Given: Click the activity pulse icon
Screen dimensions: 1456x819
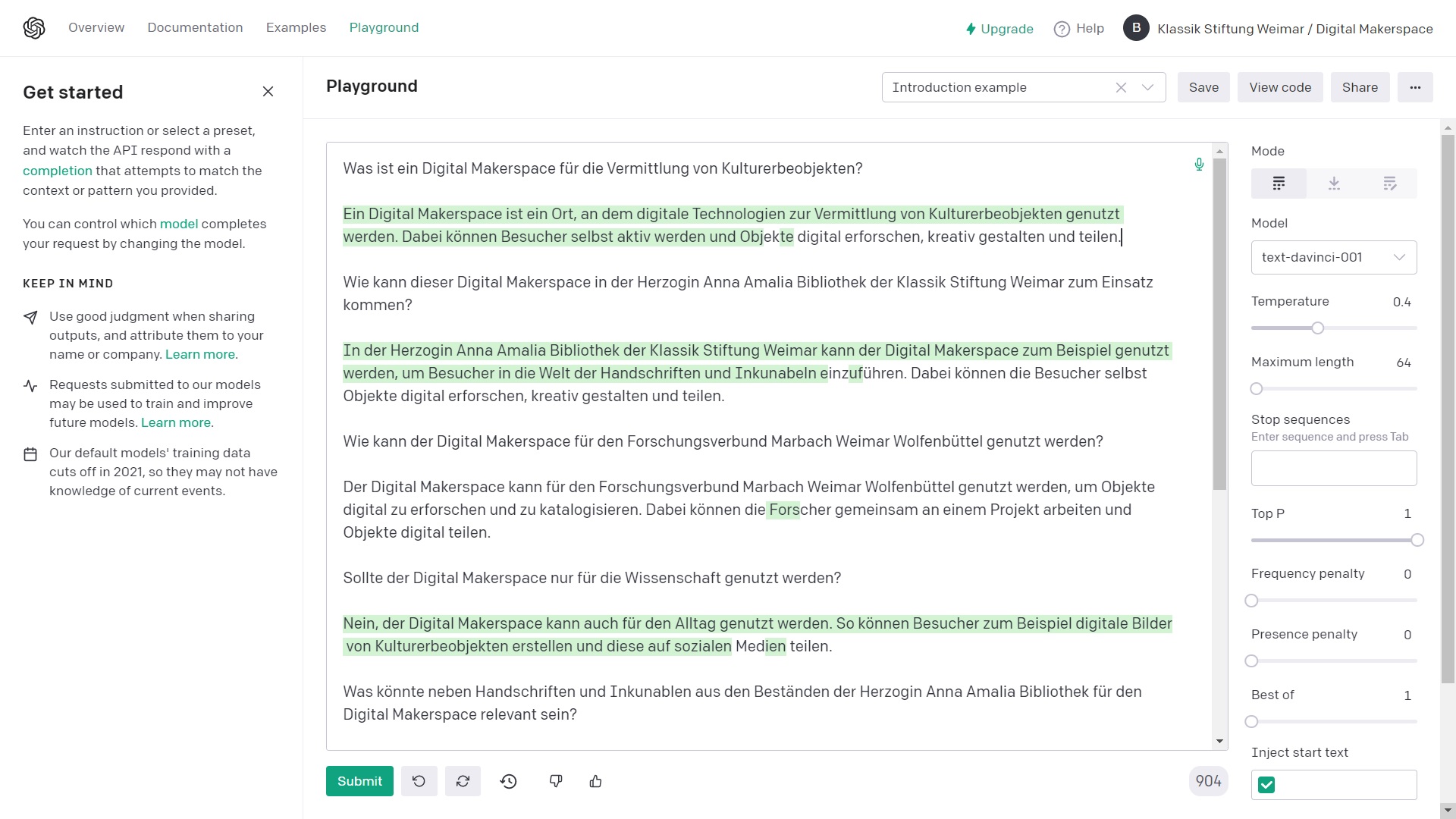Looking at the screenshot, I should (x=30, y=385).
